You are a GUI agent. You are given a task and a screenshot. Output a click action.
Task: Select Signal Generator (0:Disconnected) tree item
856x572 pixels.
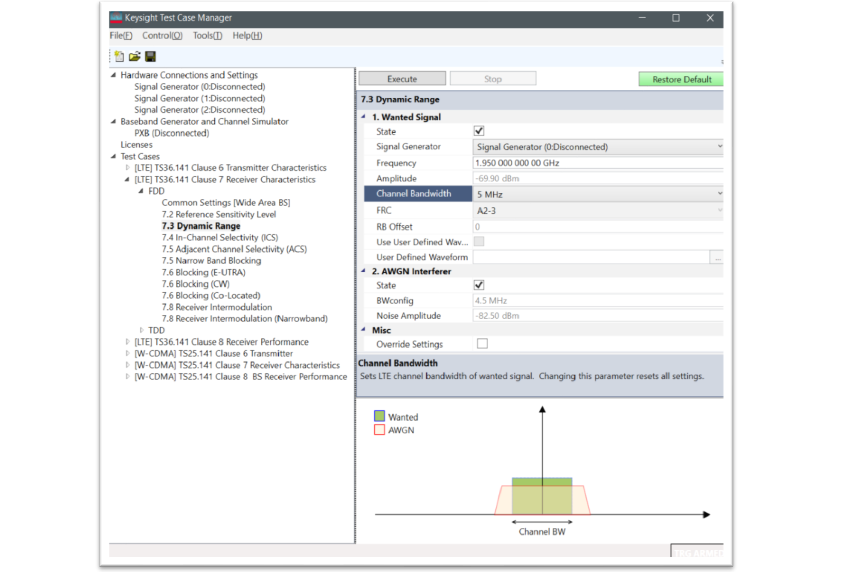(200, 86)
